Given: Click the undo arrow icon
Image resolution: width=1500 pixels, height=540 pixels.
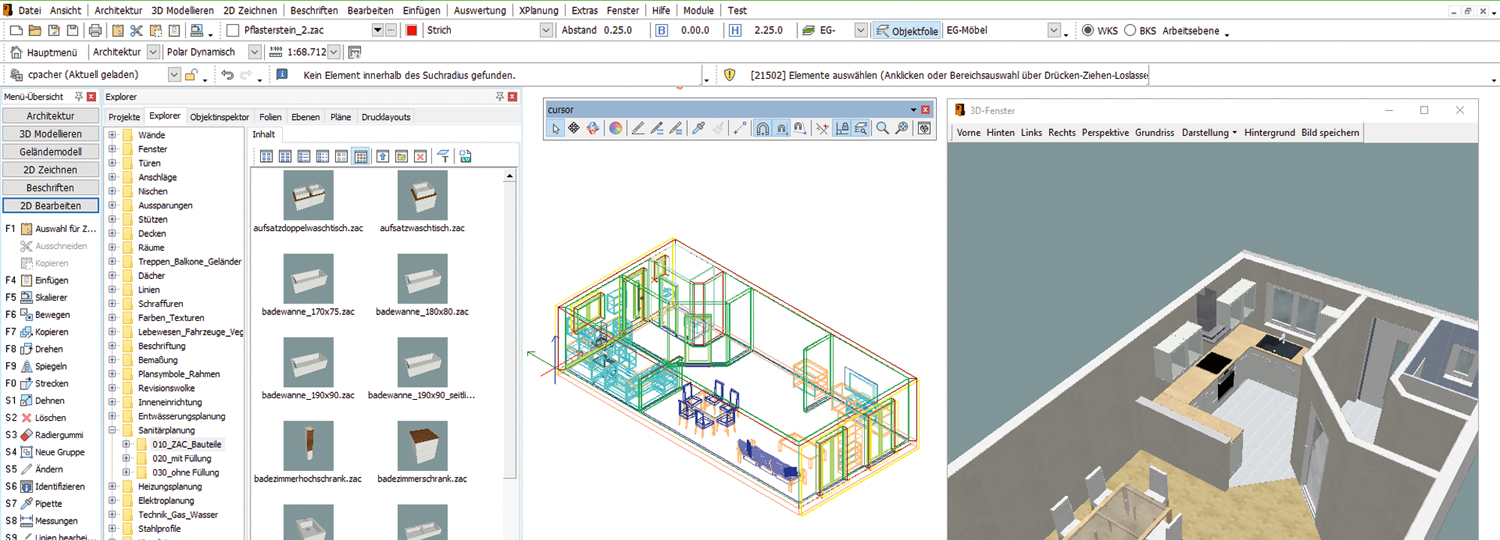Looking at the screenshot, I should tap(227, 75).
